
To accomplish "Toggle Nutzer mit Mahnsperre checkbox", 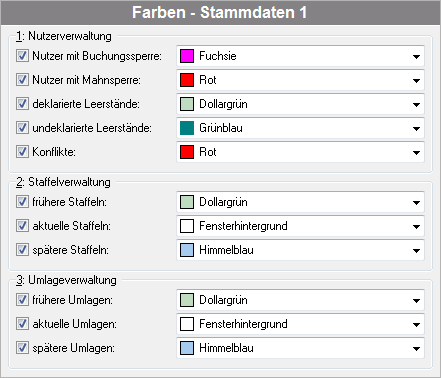I will (22, 80).
